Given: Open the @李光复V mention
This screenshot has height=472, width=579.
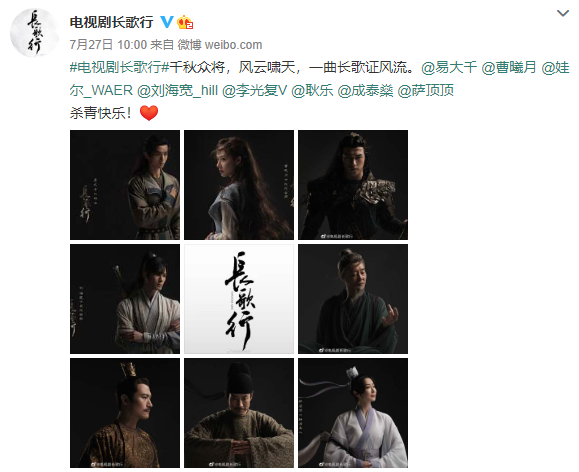Looking at the screenshot, I should (x=255, y=90).
